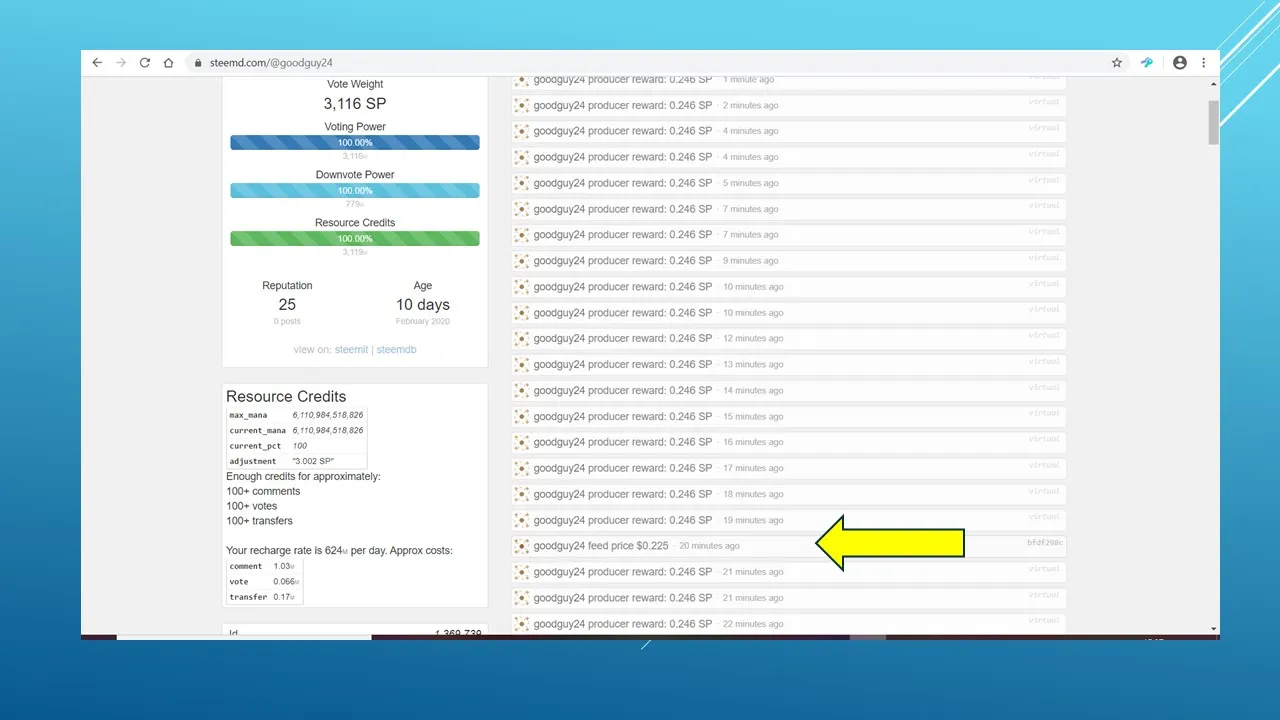Open goodguy24 link in 2 minutes ago row

559,105
